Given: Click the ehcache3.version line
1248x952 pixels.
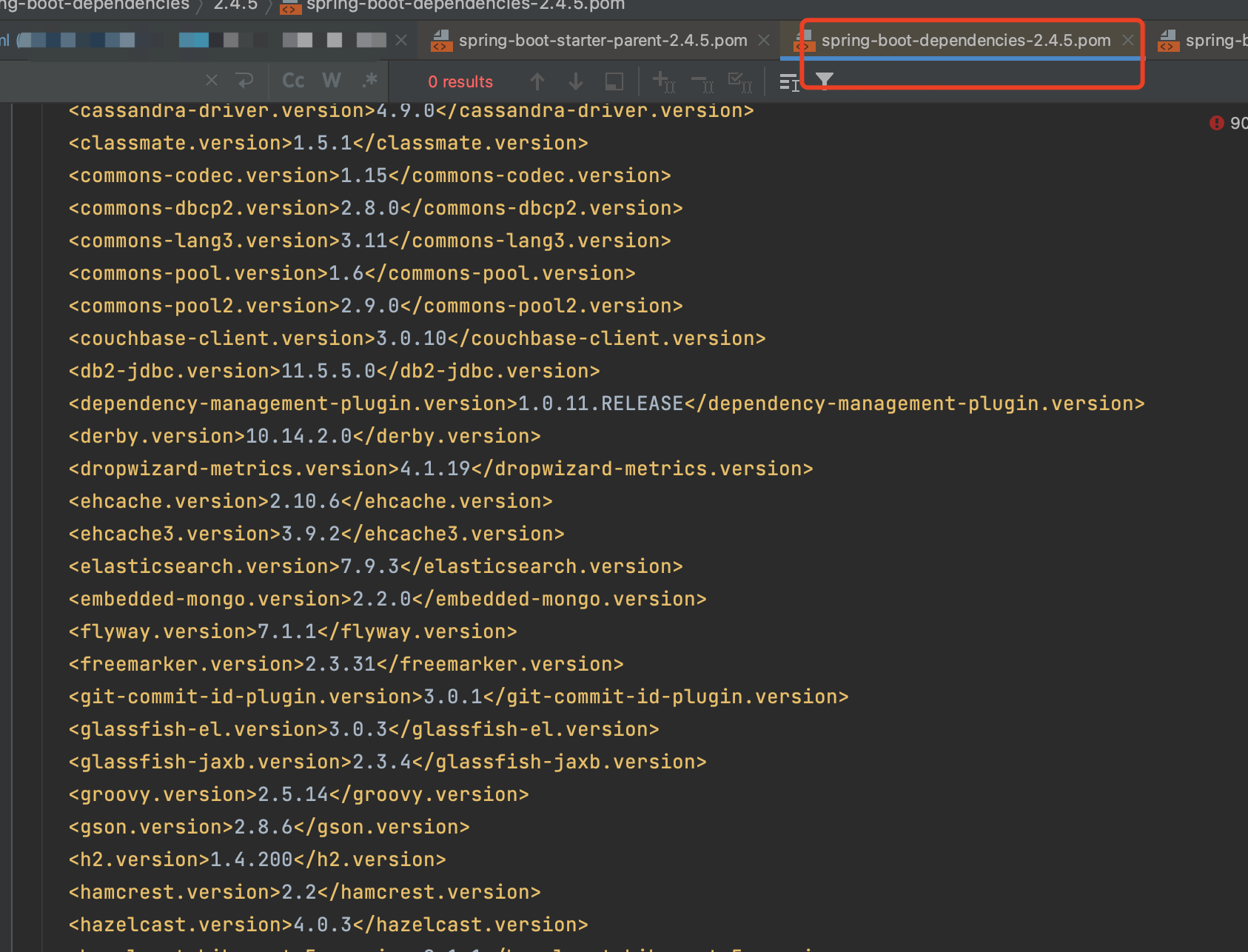Looking at the screenshot, I should [x=317, y=534].
